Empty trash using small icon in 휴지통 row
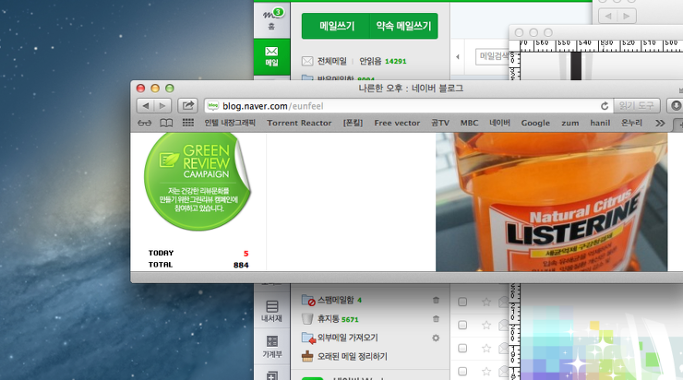This screenshot has width=683, height=380. pos(436,319)
